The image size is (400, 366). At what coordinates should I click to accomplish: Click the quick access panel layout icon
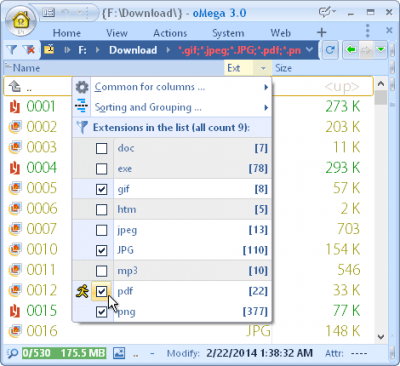(48, 13)
